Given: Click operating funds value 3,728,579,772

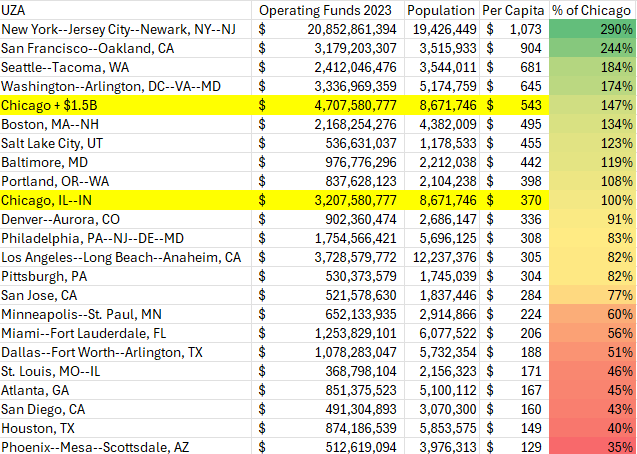Looking at the screenshot, I should [328, 257].
